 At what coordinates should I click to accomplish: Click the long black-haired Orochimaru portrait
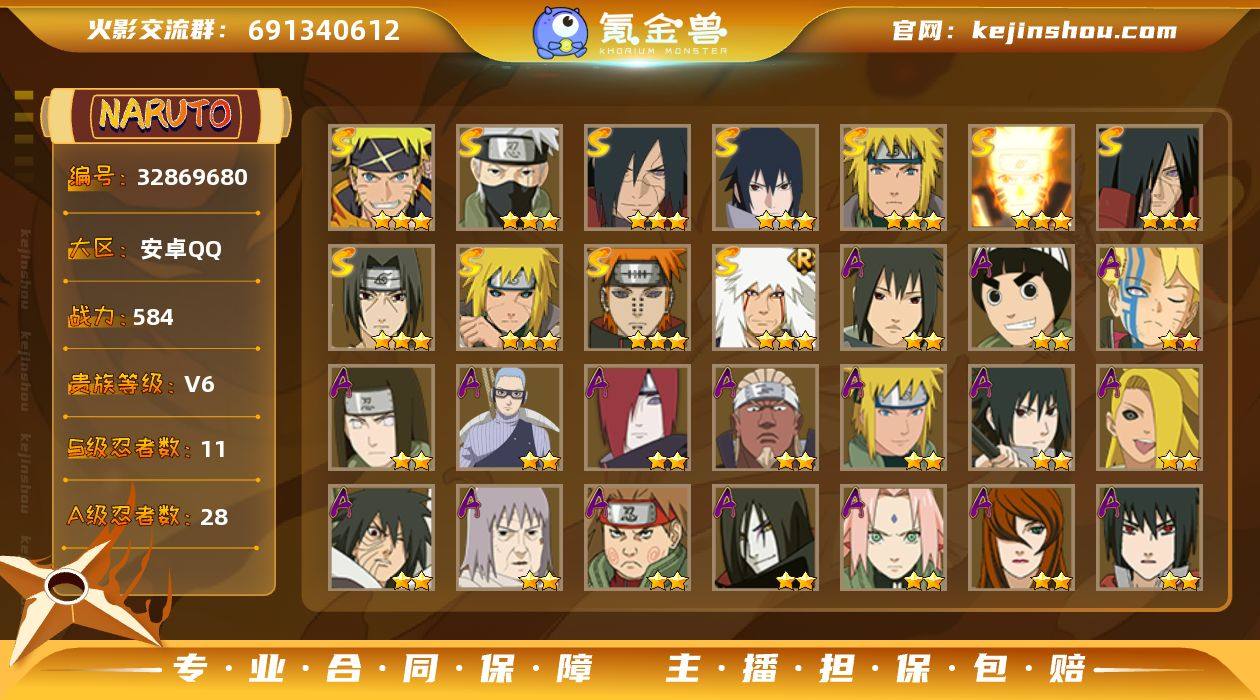[x=766, y=538]
